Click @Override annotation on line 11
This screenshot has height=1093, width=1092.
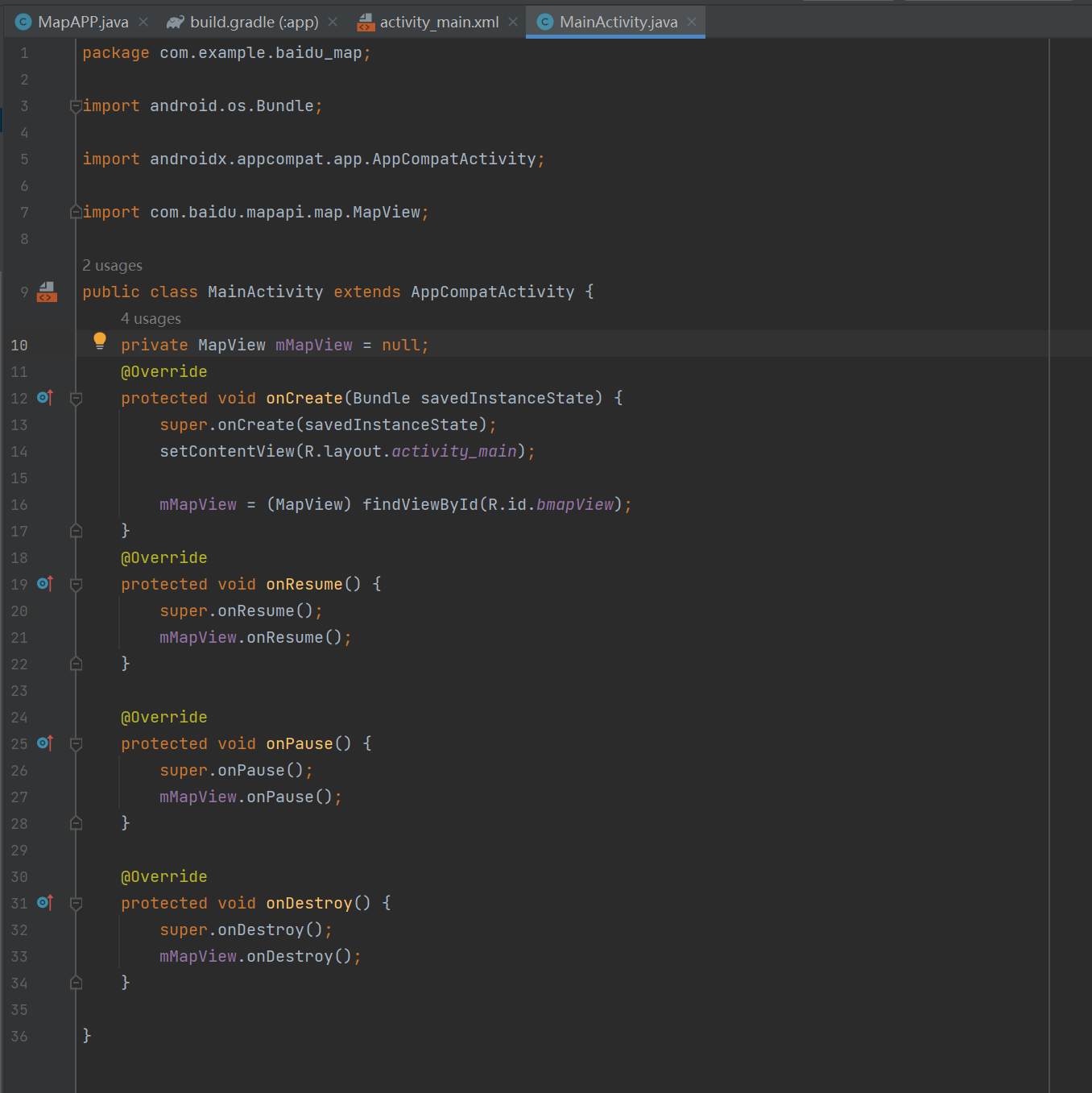[x=164, y=371]
